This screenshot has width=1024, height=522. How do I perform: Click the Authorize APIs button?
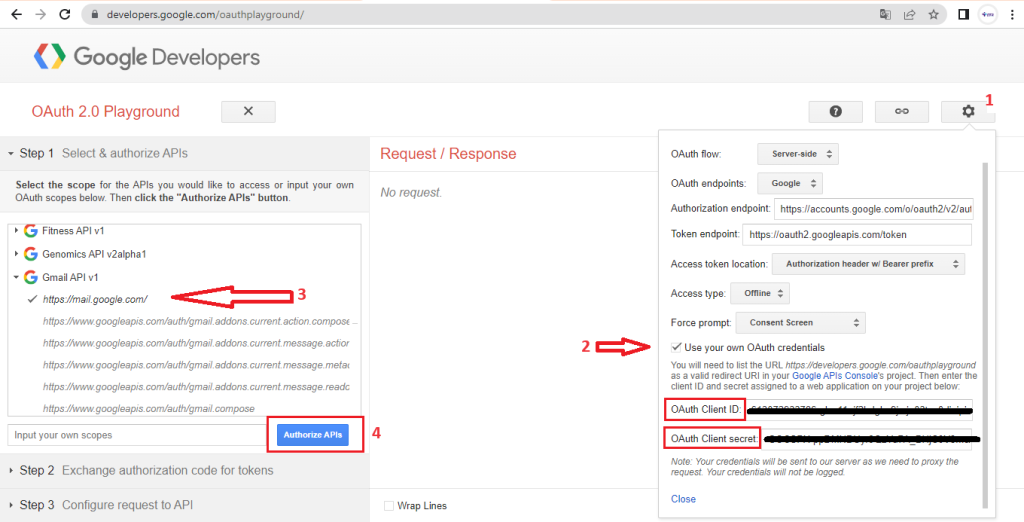pos(313,434)
